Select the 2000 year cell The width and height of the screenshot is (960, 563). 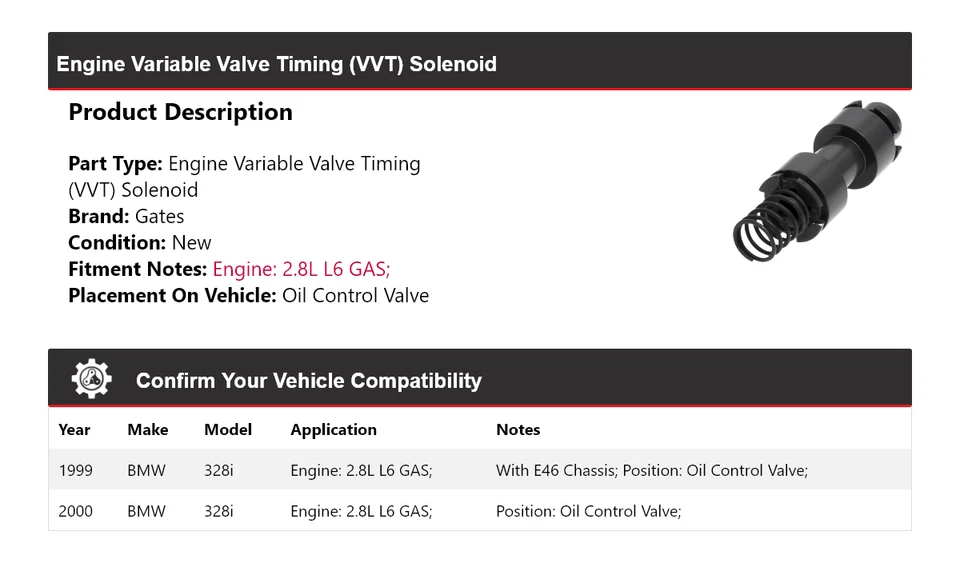click(75, 511)
